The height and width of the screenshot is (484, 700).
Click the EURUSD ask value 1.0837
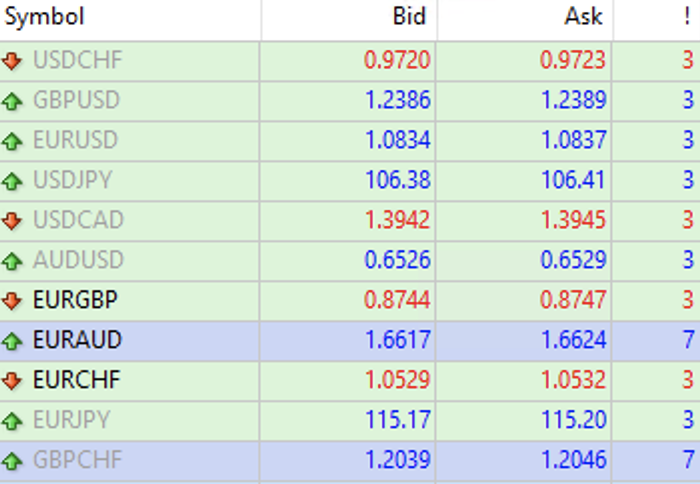(x=573, y=140)
